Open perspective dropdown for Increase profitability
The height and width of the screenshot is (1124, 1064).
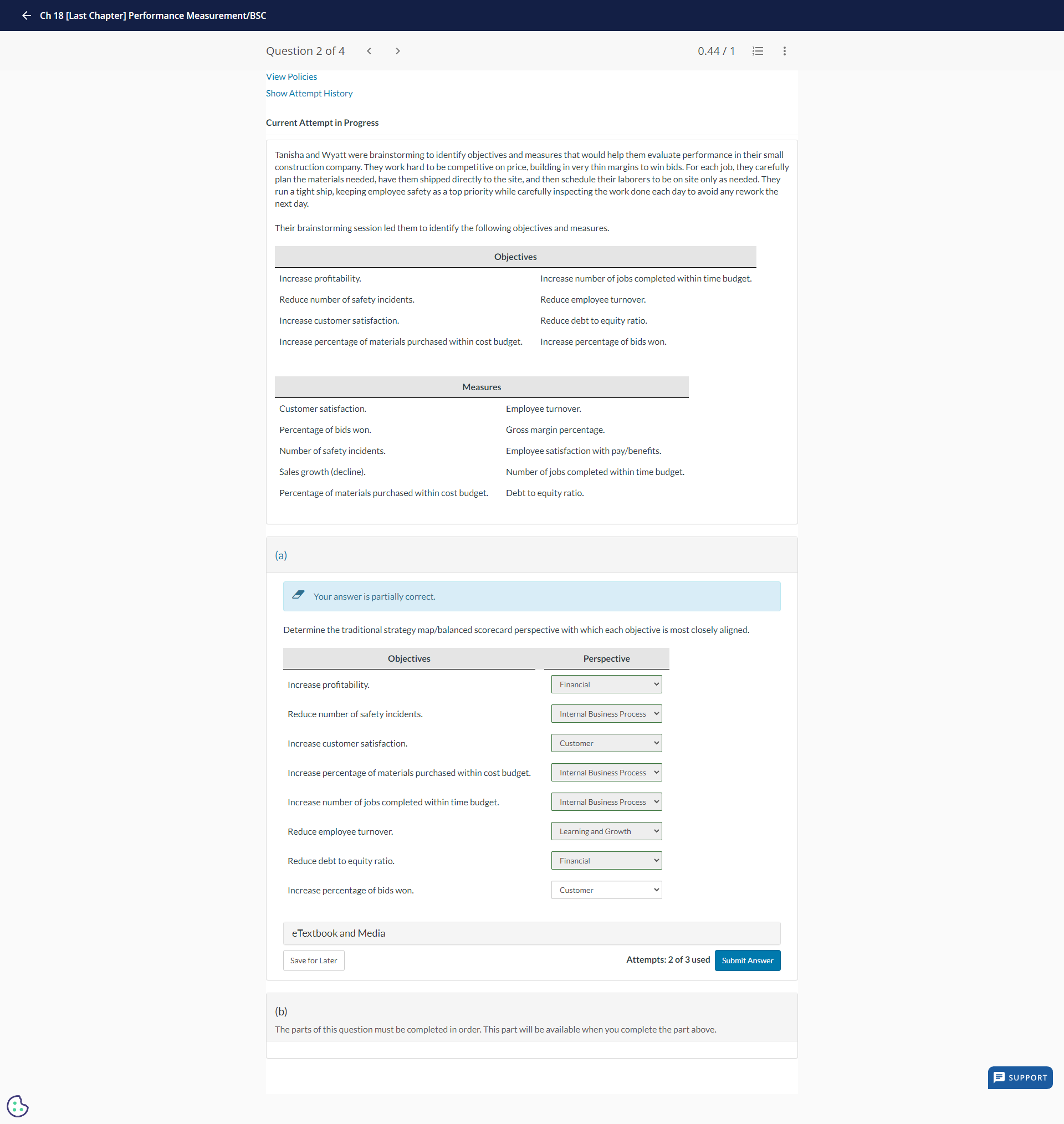coord(606,684)
